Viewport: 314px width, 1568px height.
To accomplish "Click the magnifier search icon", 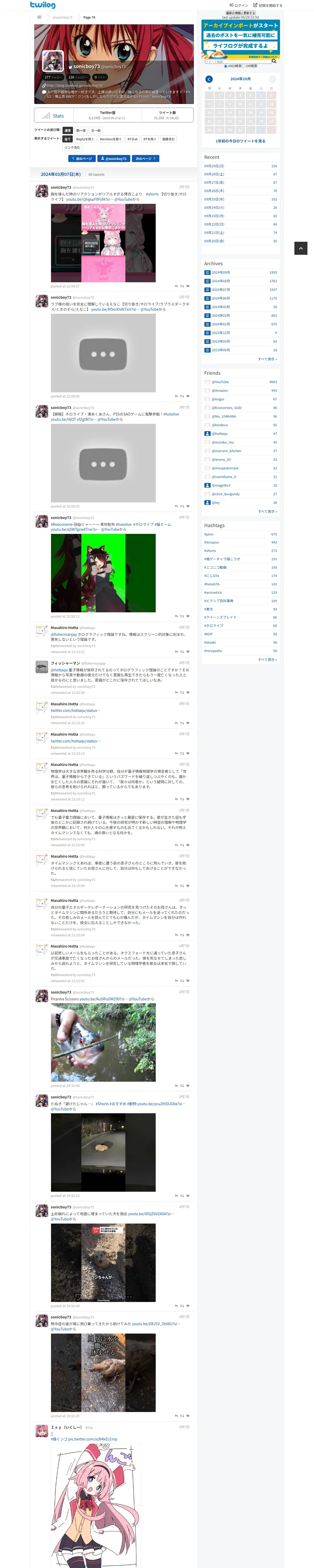I will (274, 61).
